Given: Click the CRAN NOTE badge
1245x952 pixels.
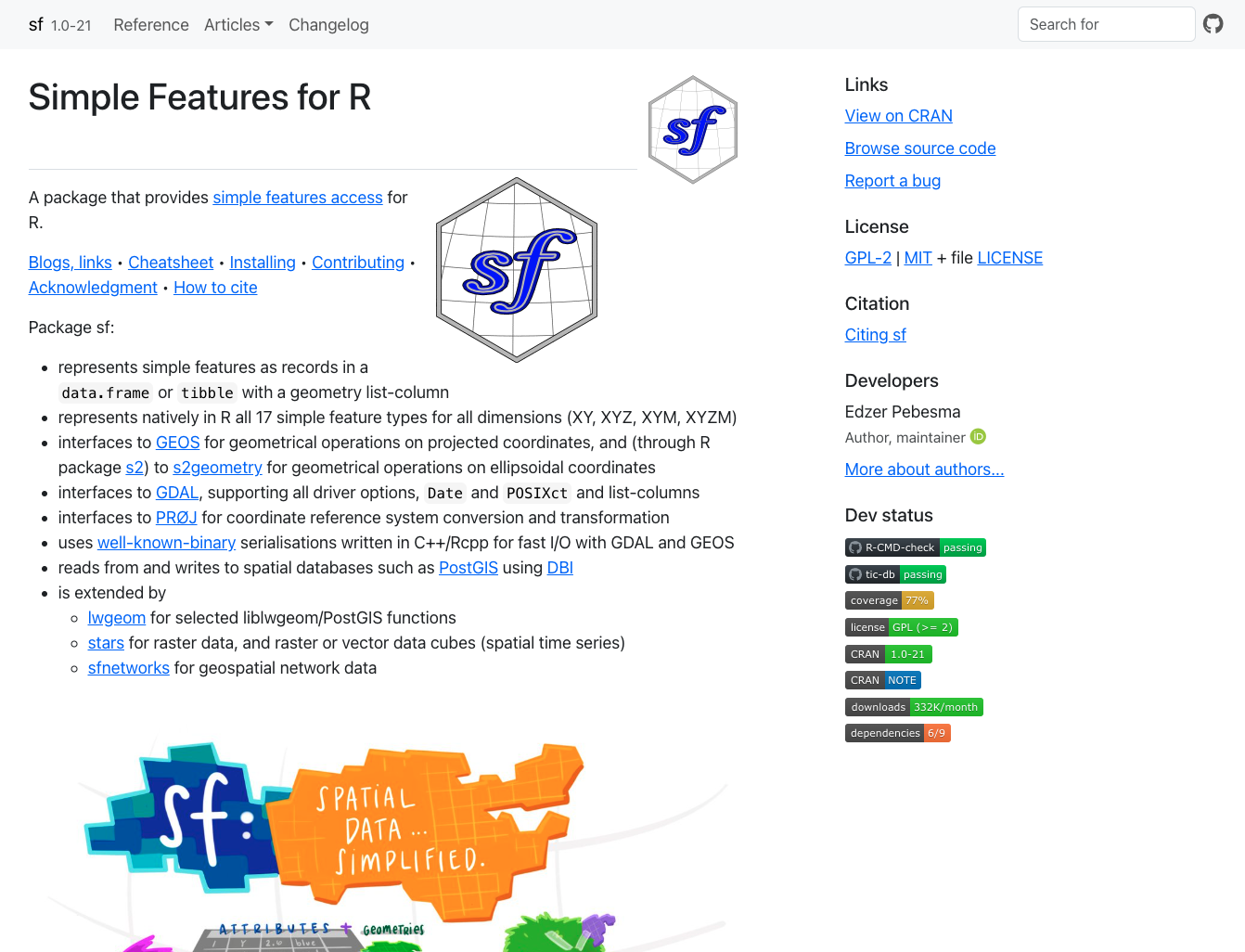Looking at the screenshot, I should 882,680.
